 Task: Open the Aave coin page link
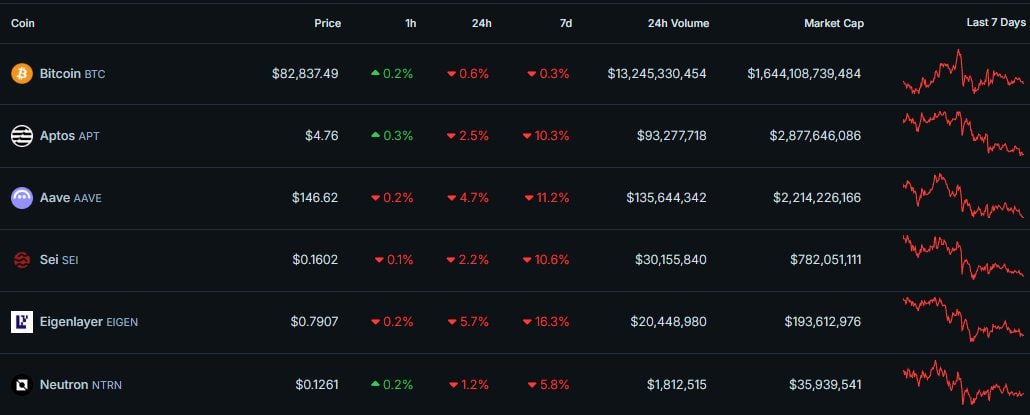(54, 198)
